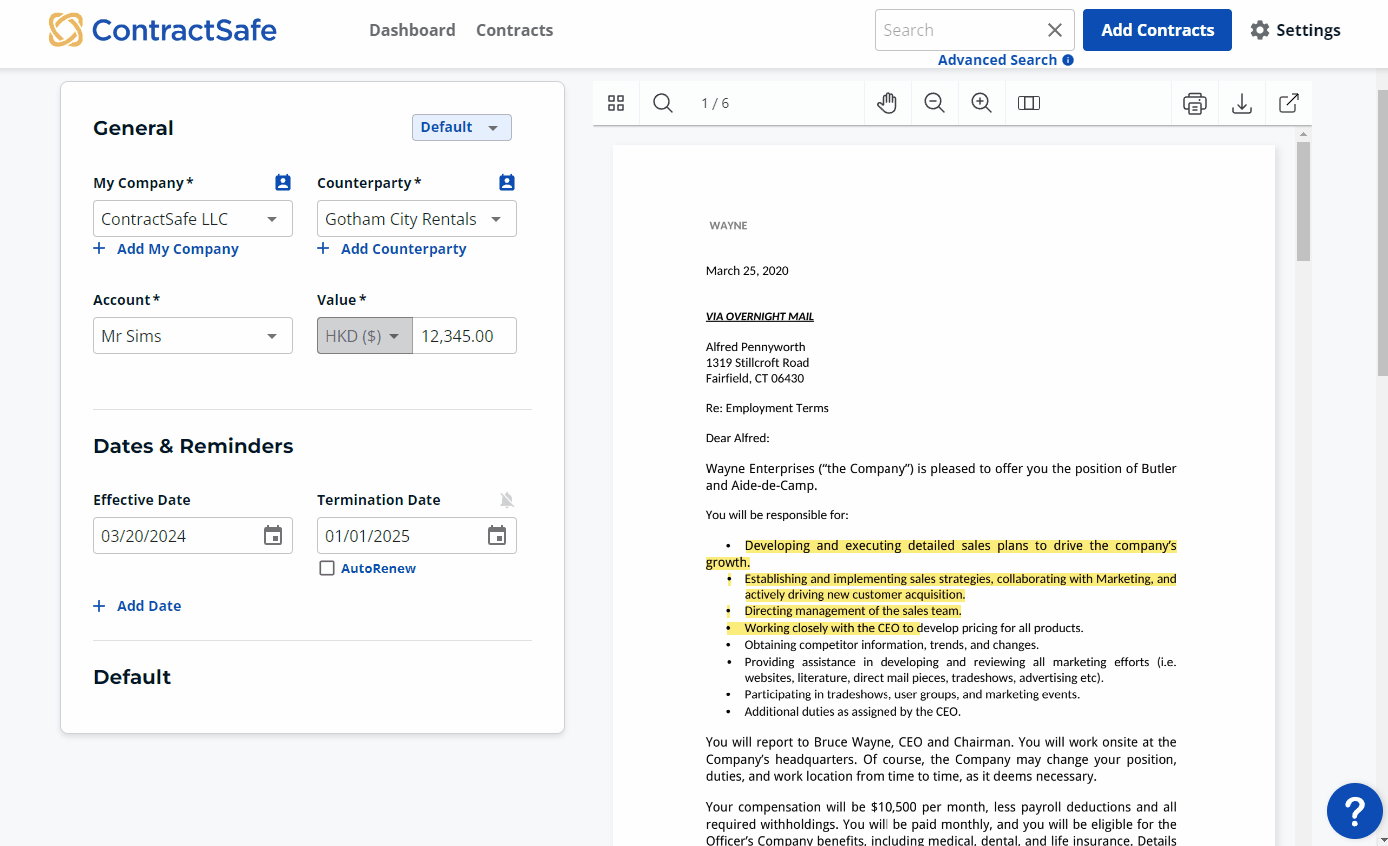Open the Advanced Search link
This screenshot has height=846, width=1388.
(x=997, y=60)
